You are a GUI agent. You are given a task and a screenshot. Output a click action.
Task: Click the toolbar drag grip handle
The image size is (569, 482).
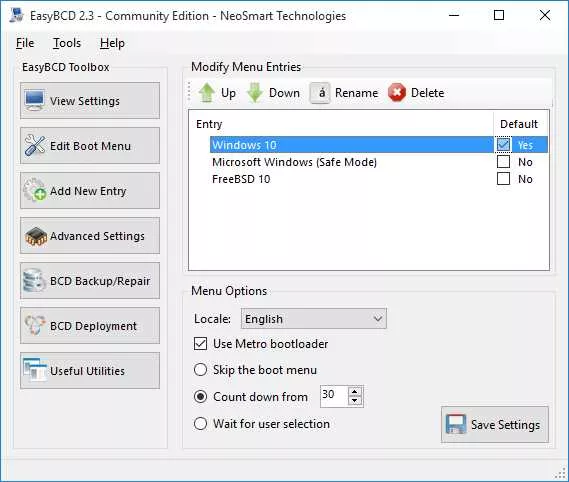[189, 92]
